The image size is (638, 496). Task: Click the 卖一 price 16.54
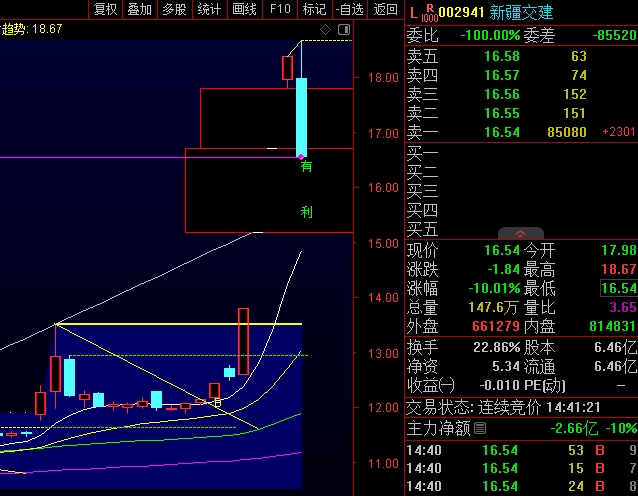coord(502,132)
